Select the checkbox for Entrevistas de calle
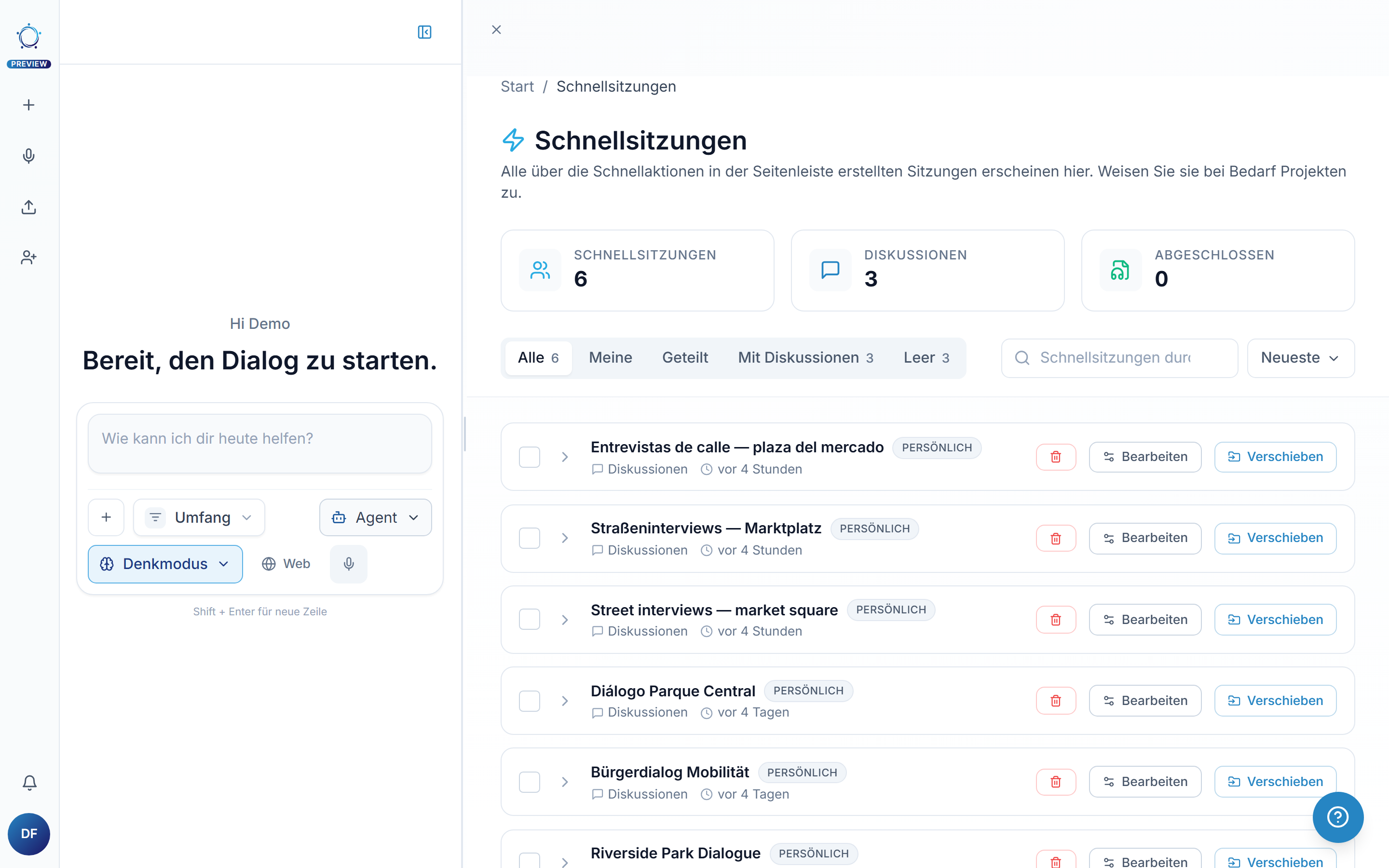 529,457
